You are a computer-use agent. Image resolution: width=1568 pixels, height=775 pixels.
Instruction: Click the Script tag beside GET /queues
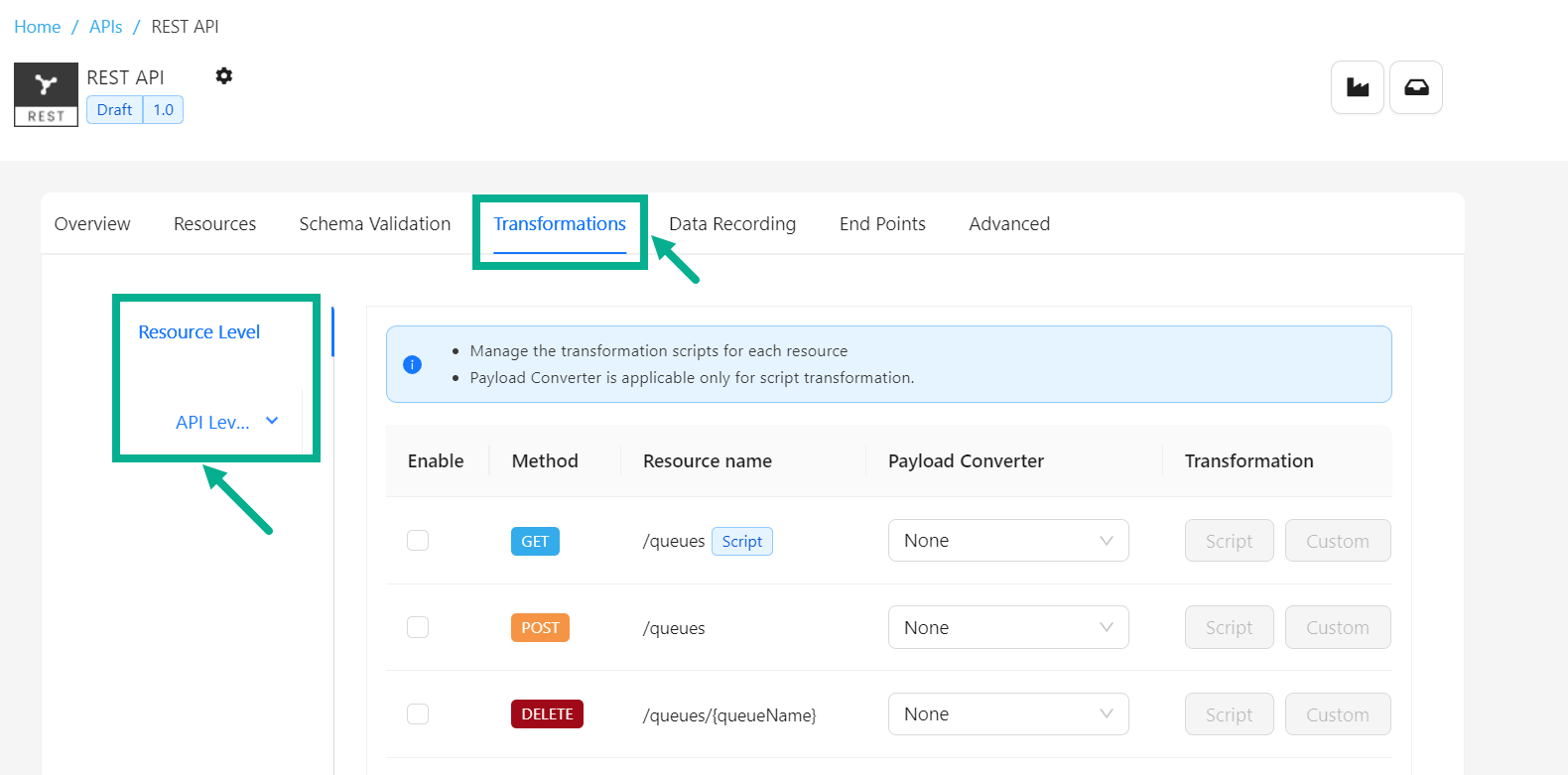point(741,542)
